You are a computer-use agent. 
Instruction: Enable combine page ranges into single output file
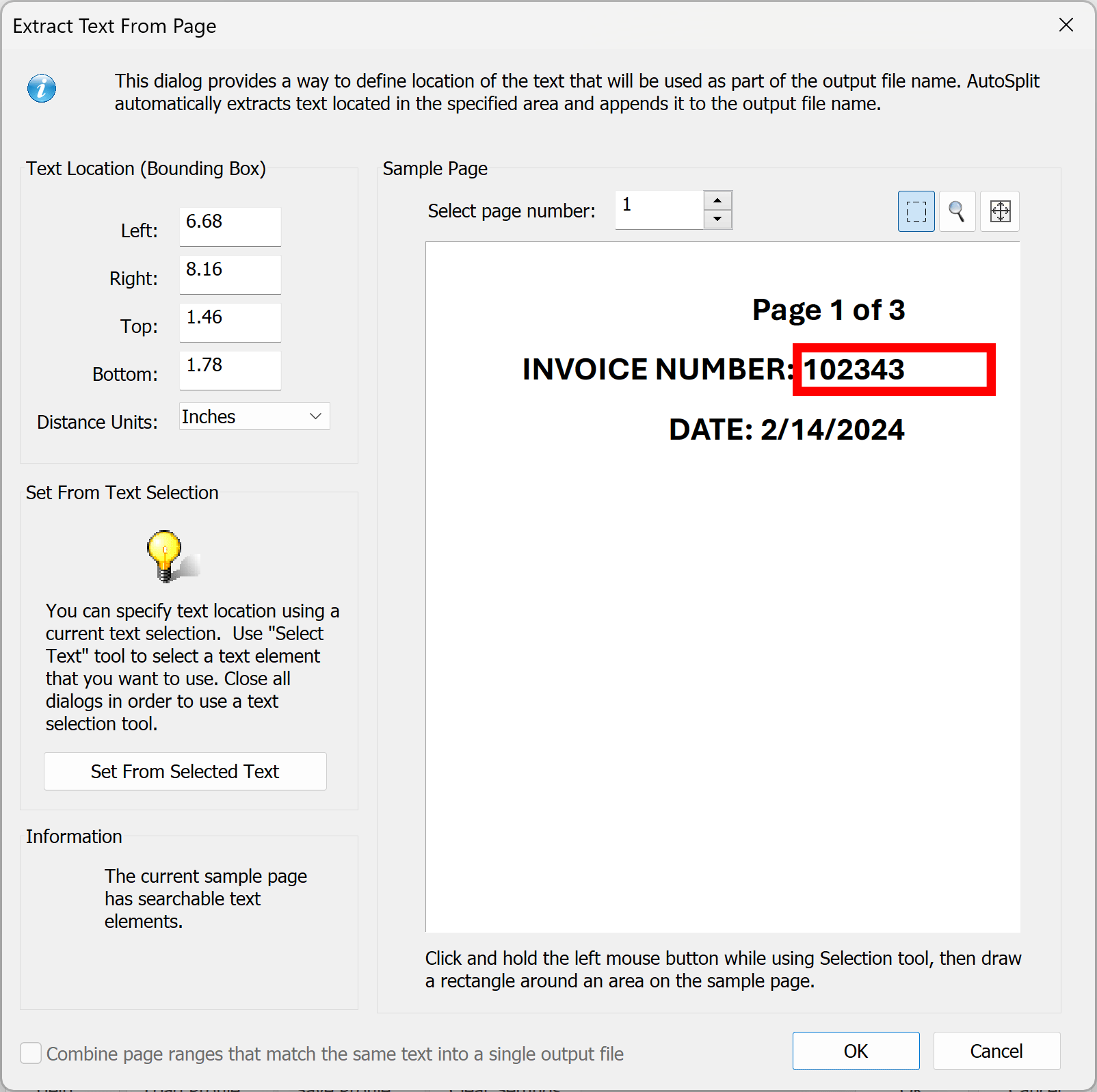[31, 1054]
